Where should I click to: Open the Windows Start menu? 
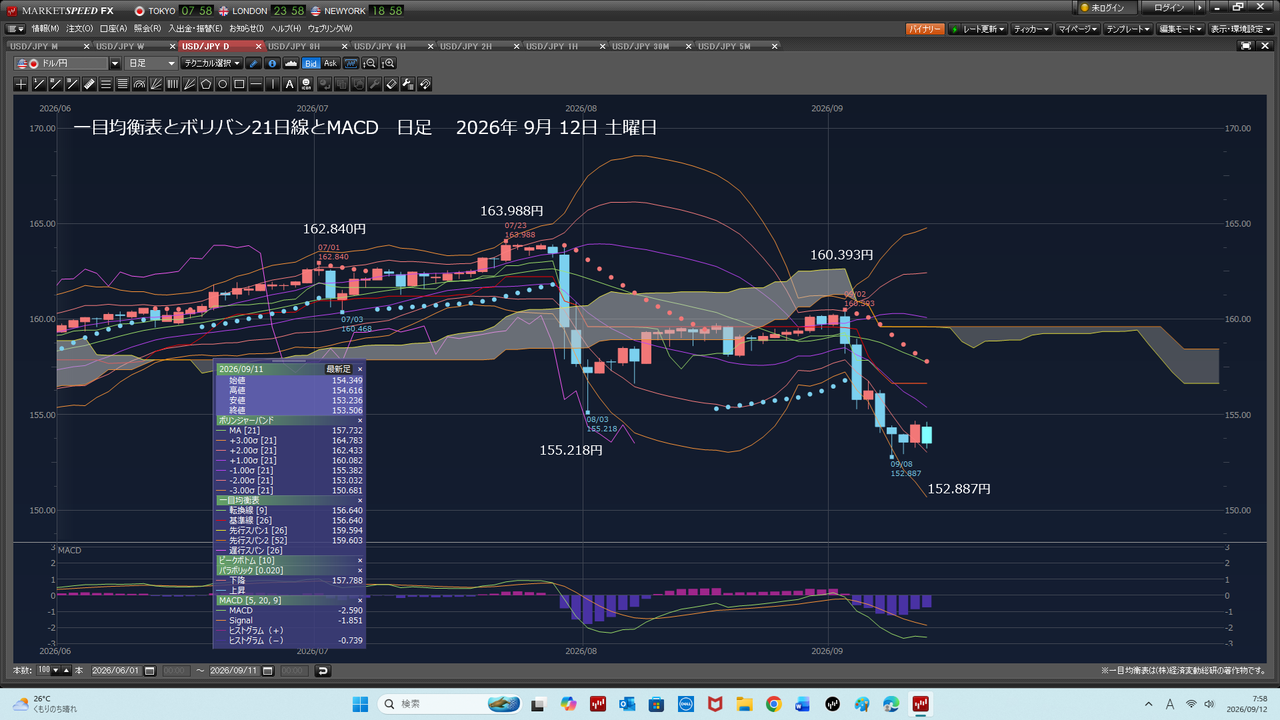[x=360, y=704]
